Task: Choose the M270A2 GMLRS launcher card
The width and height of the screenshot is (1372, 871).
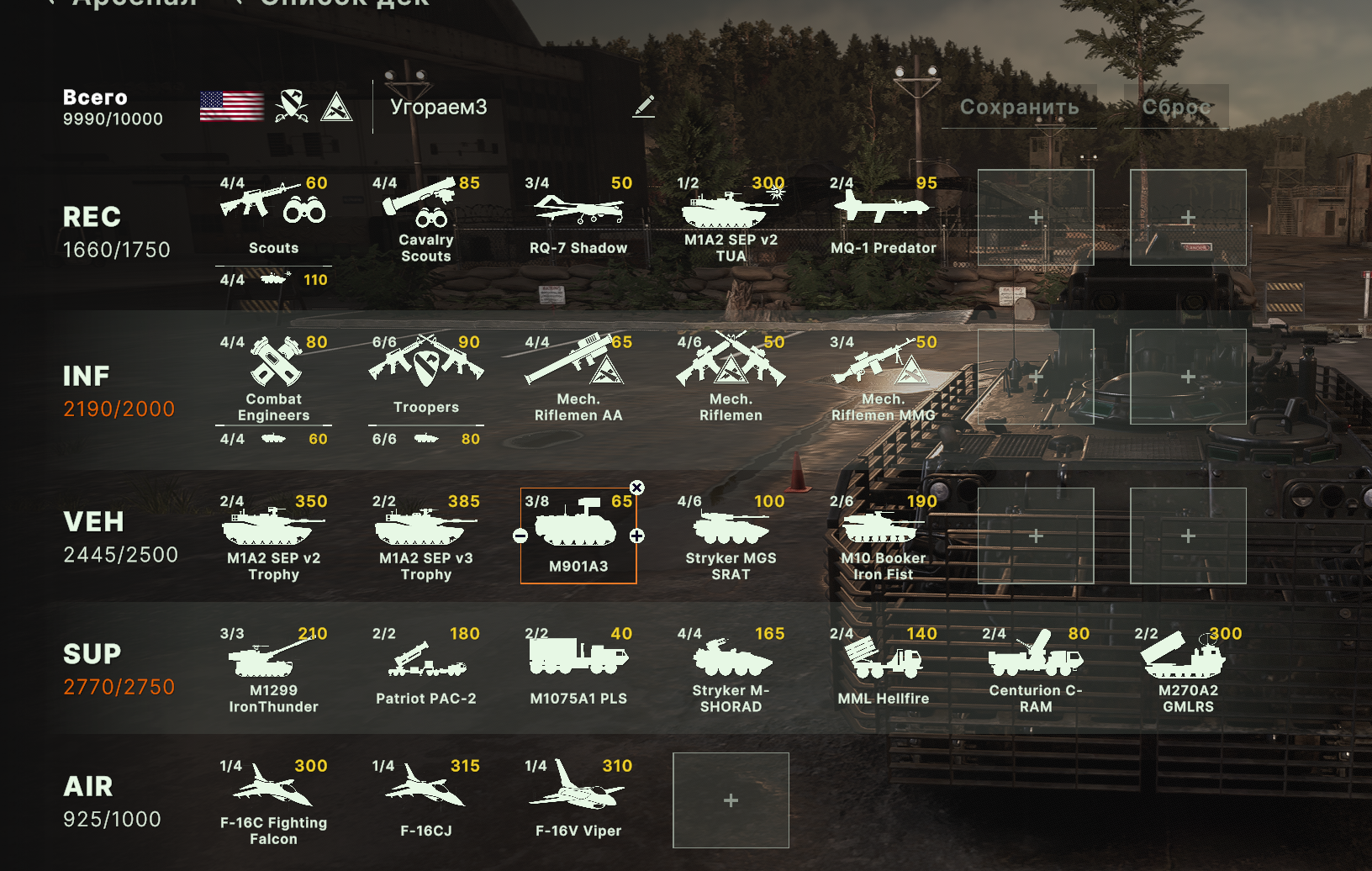Action: pos(1188,668)
